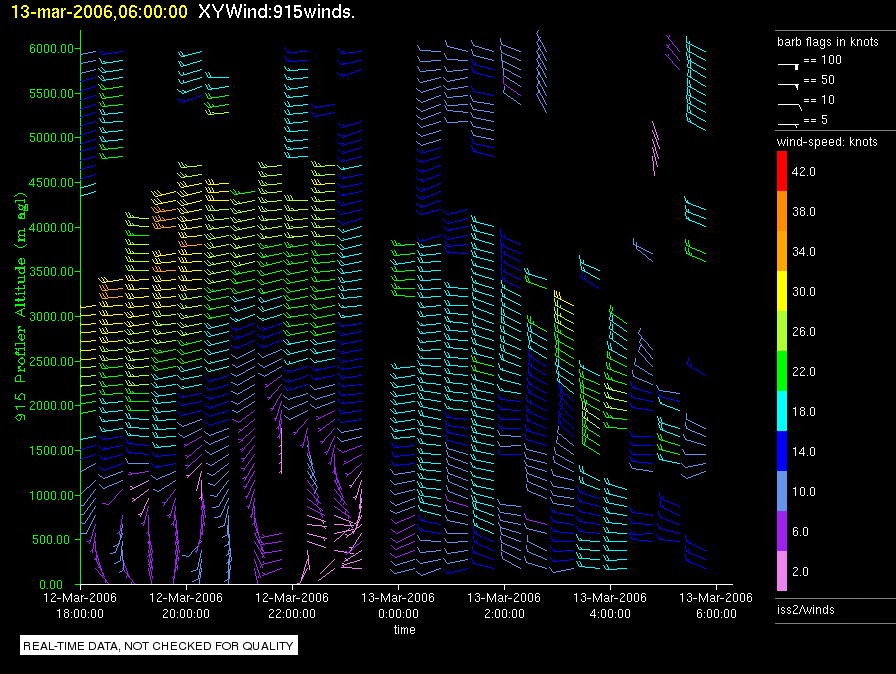Pick the green 22.0 knots color swatch
This screenshot has width=896, height=674.
point(783,372)
